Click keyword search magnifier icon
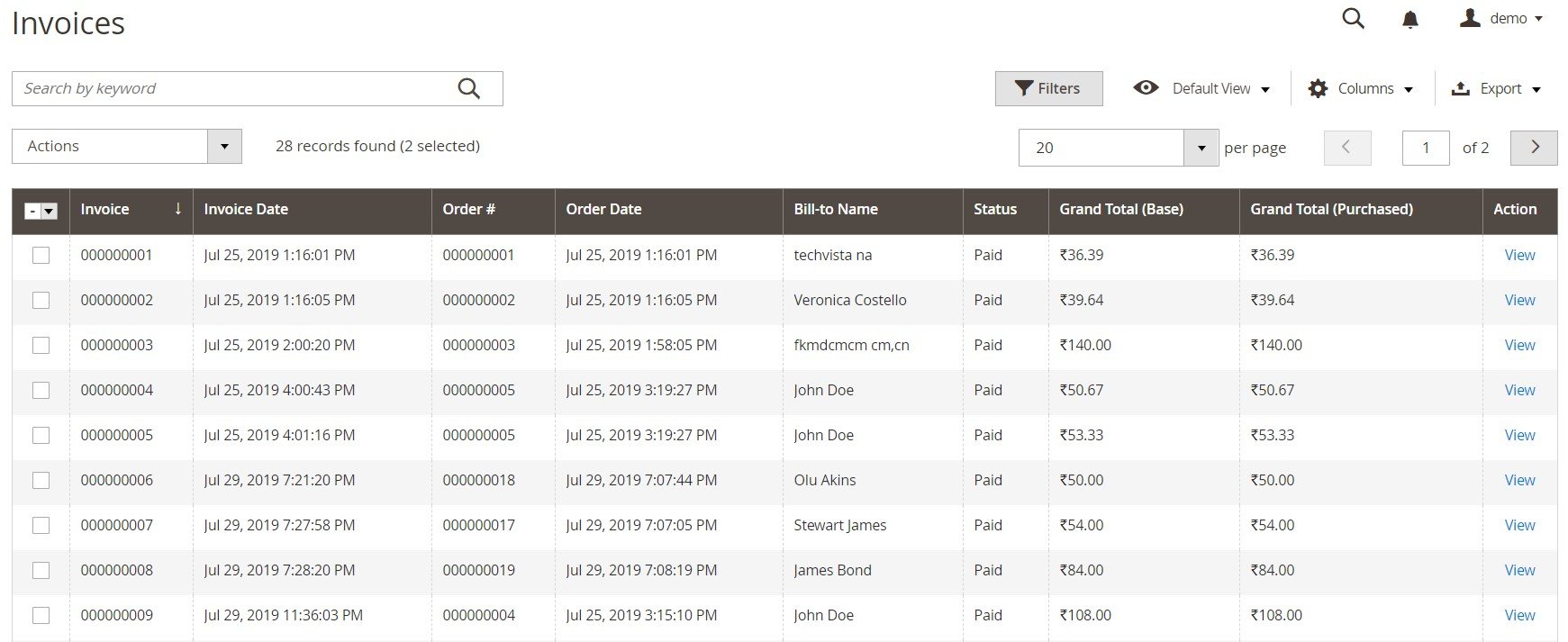 [x=469, y=88]
